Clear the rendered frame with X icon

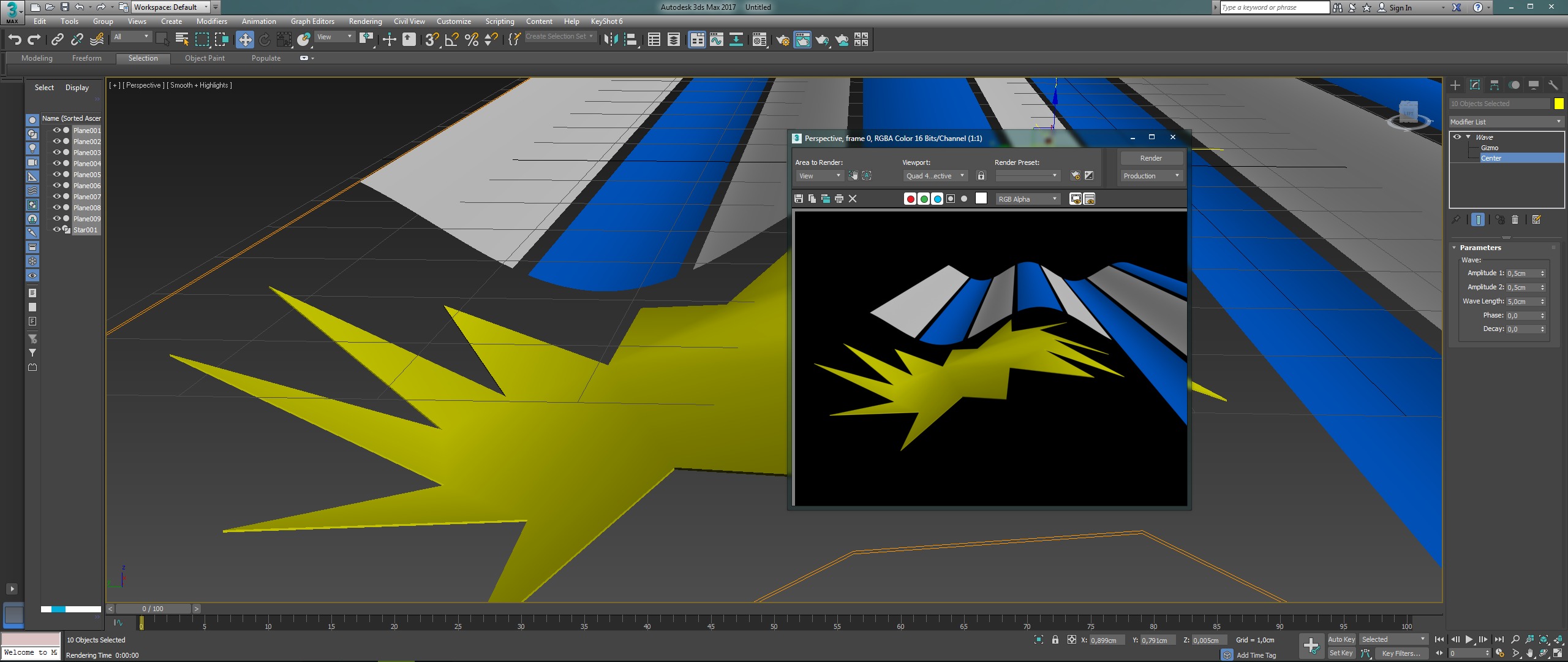(x=853, y=199)
